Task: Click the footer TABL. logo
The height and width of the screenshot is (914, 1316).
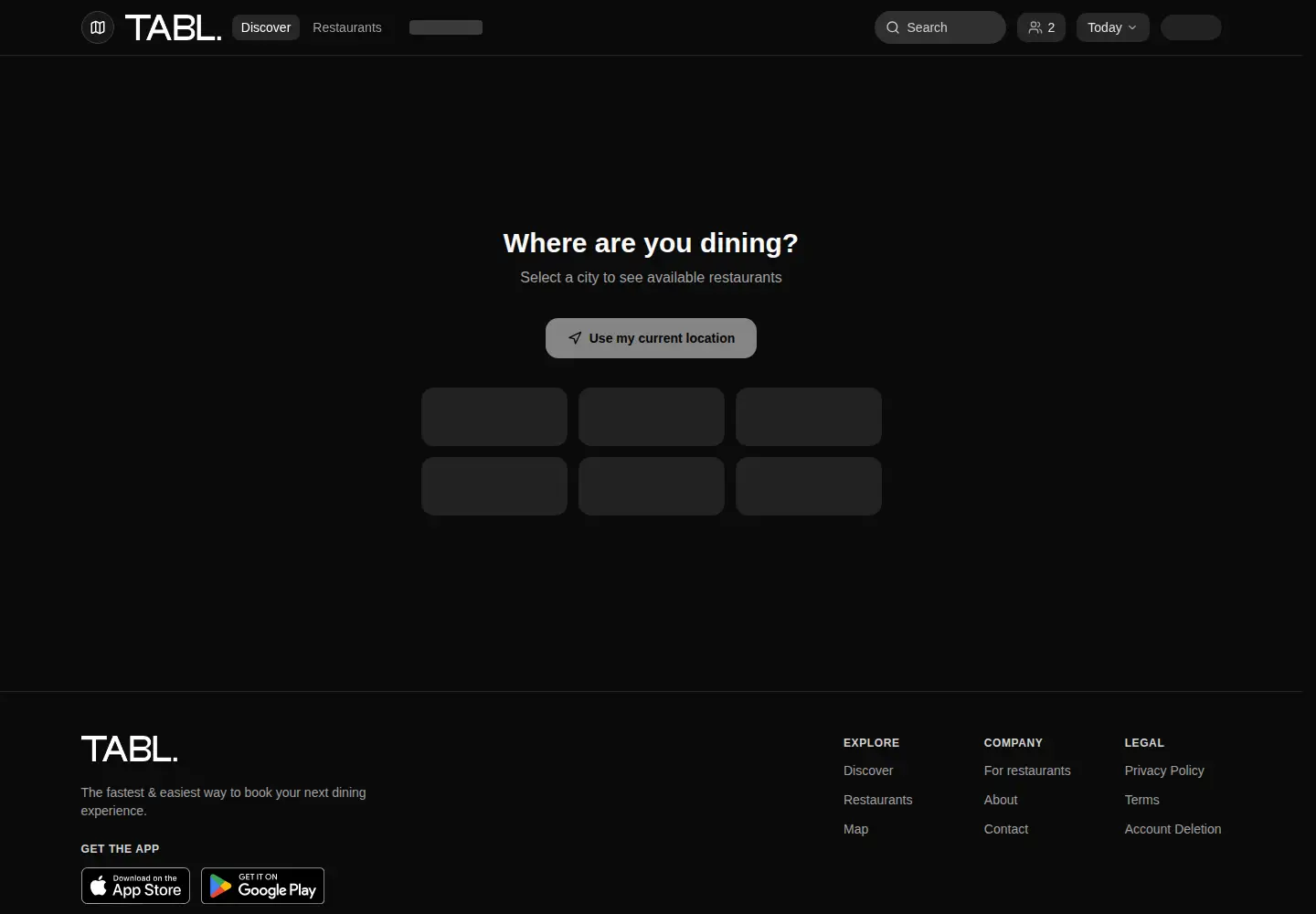Action: [129, 749]
